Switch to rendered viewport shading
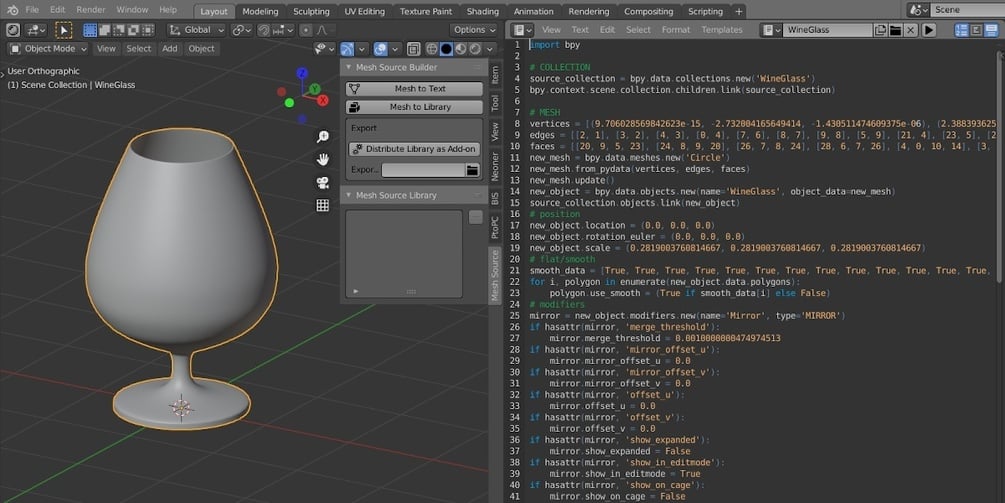This screenshot has height=503, width=1005. 475,49
